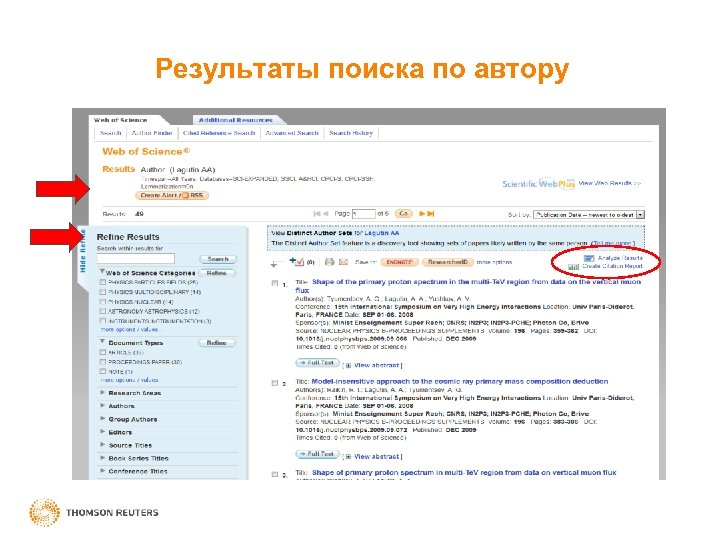The height and width of the screenshot is (540, 720).
Task: Go to next results page arrow
Action: point(422,214)
